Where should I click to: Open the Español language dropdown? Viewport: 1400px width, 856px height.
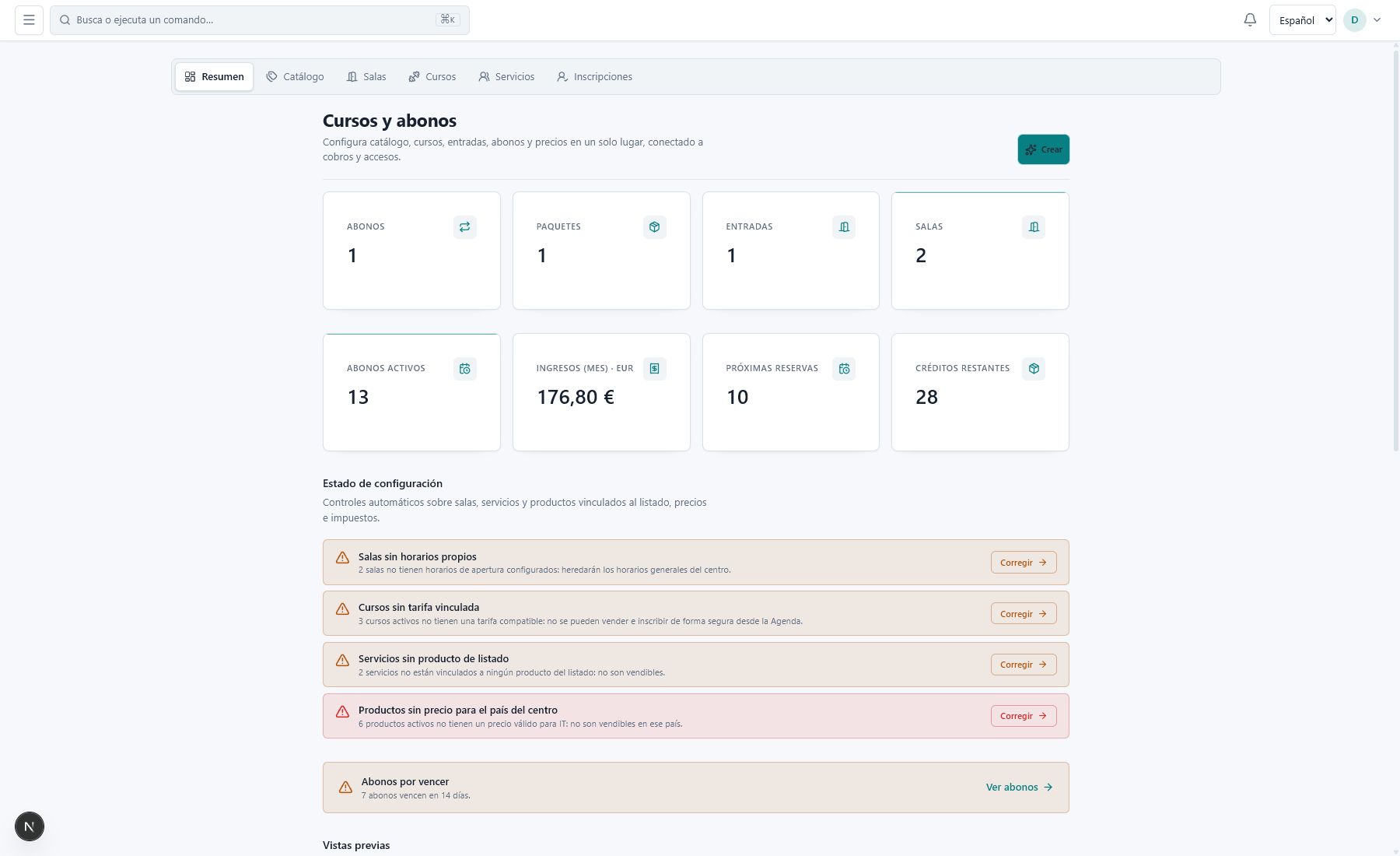[1302, 20]
